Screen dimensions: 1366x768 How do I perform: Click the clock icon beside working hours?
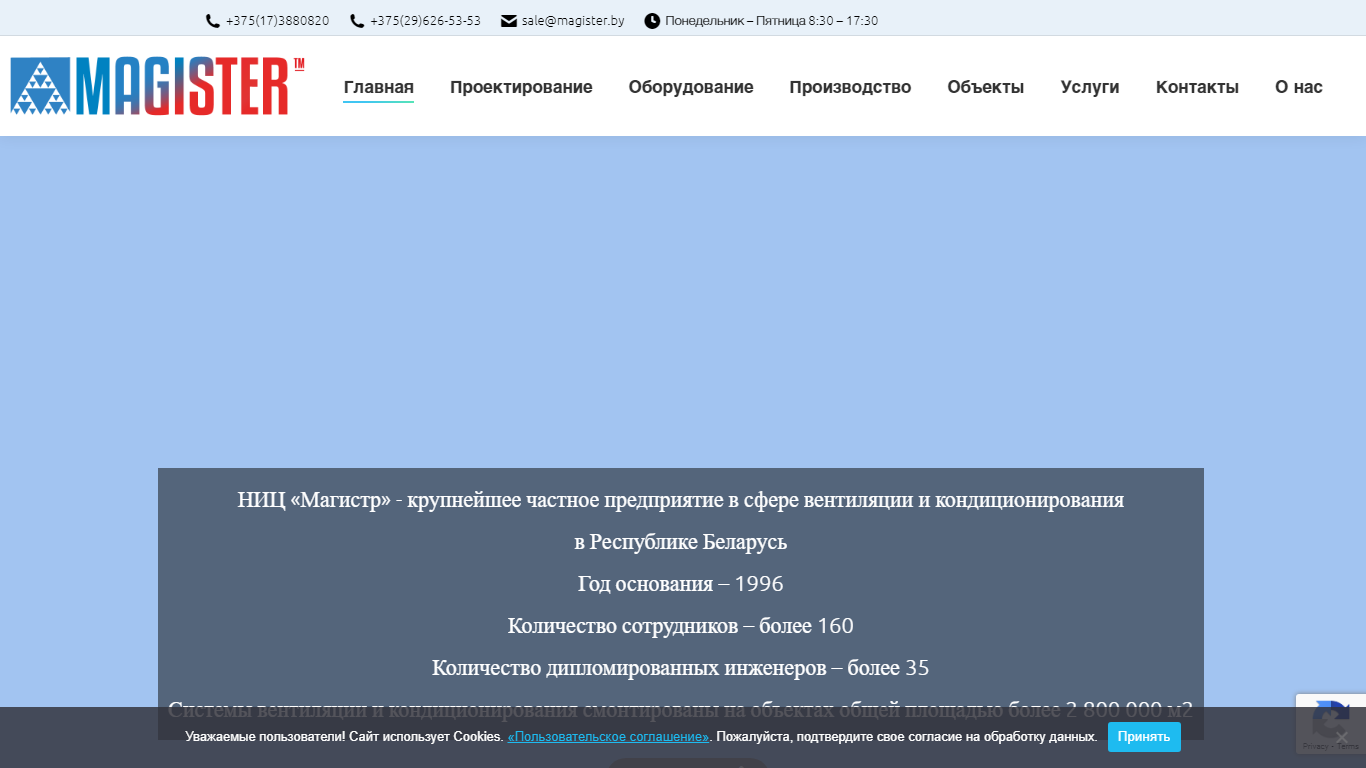(x=652, y=21)
